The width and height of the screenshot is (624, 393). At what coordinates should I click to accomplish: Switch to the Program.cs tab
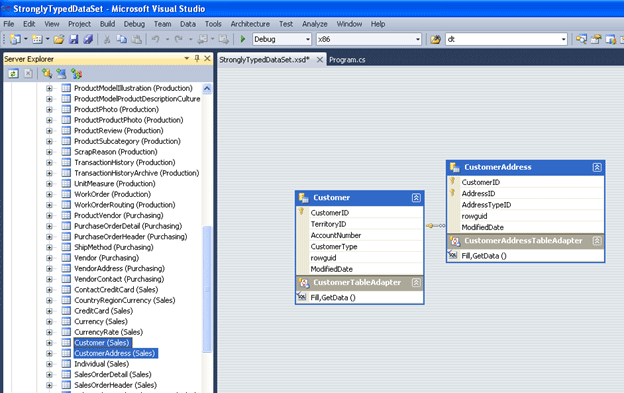347,60
